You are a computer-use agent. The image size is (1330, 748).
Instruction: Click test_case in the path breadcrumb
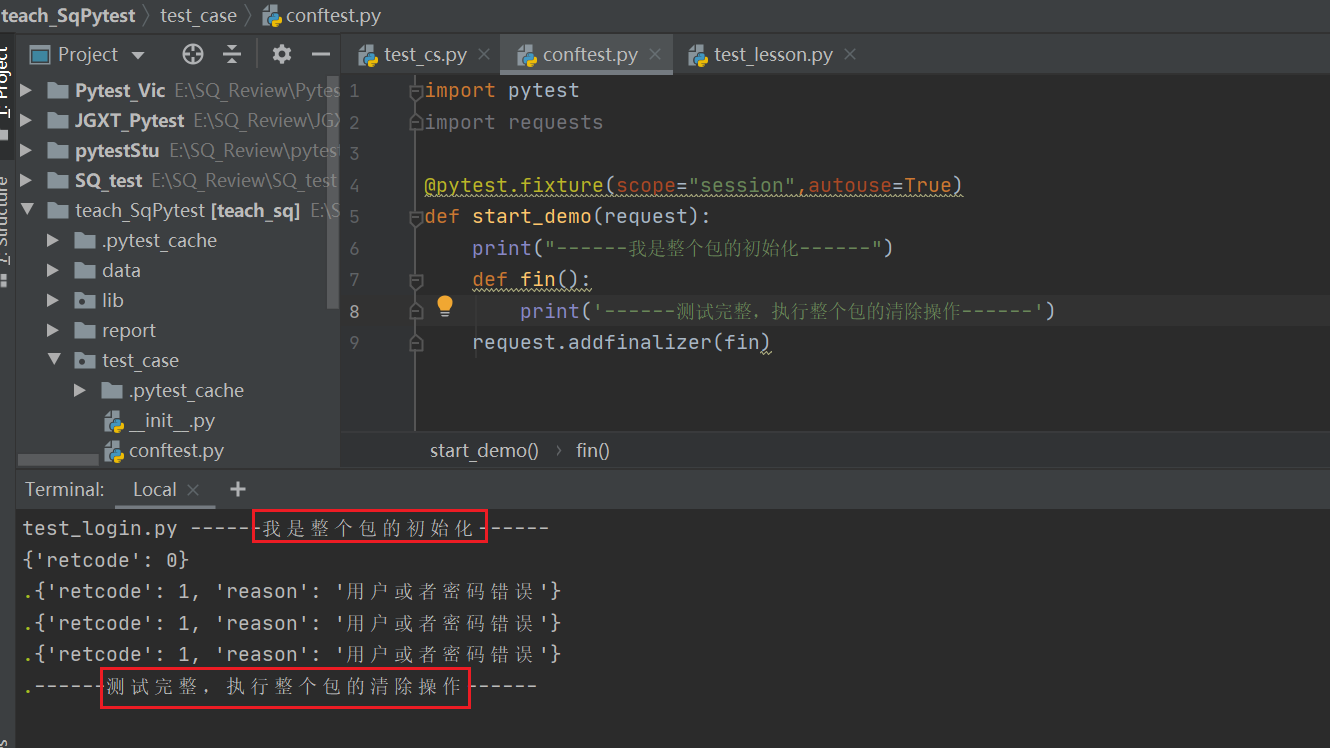pyautogui.click(x=198, y=16)
